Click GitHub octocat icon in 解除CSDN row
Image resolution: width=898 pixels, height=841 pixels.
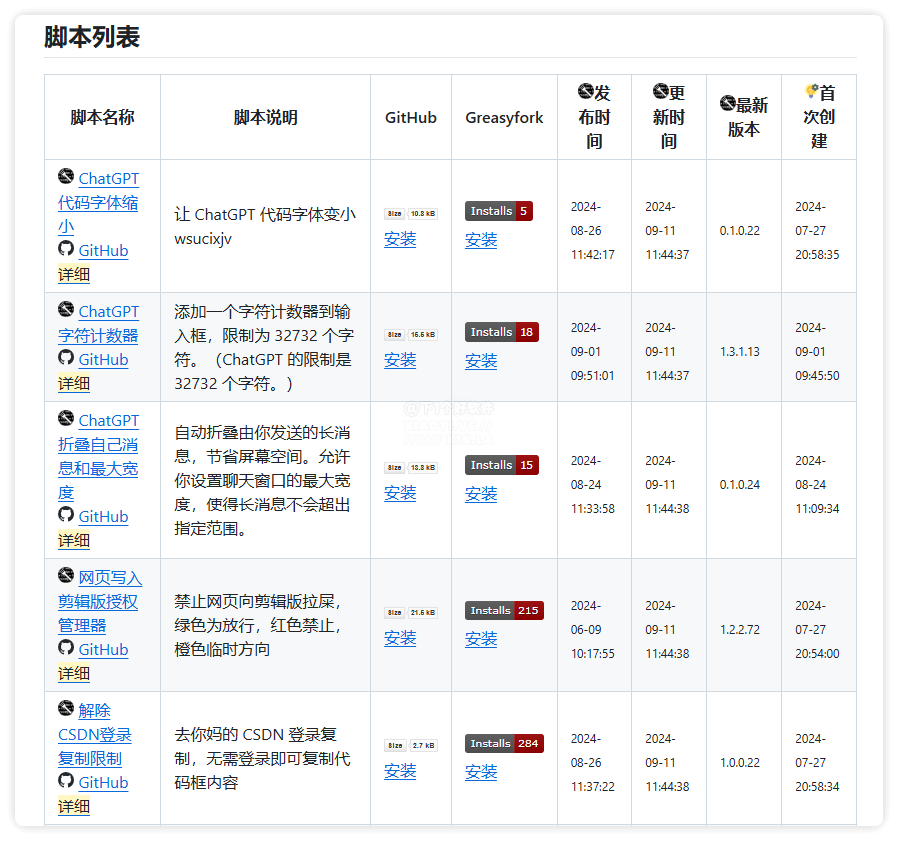pyautogui.click(x=66, y=780)
